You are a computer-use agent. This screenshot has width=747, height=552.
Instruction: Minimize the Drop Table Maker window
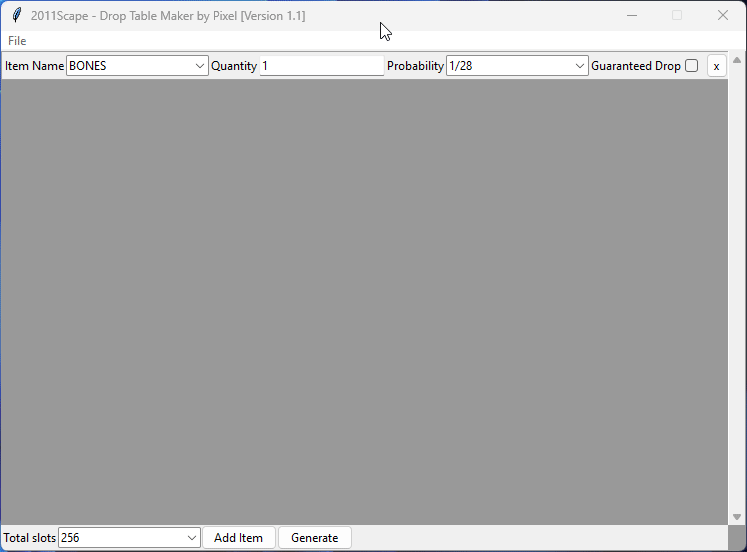coord(632,15)
